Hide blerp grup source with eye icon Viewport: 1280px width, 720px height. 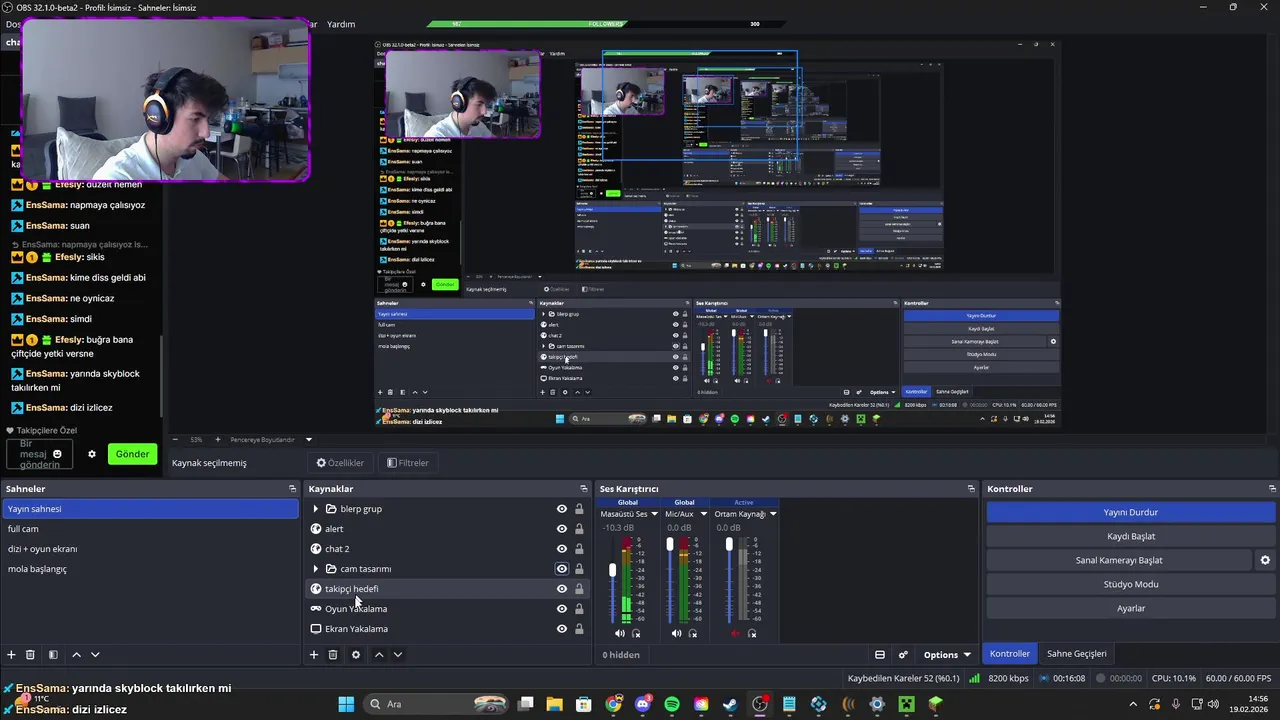pyautogui.click(x=562, y=509)
